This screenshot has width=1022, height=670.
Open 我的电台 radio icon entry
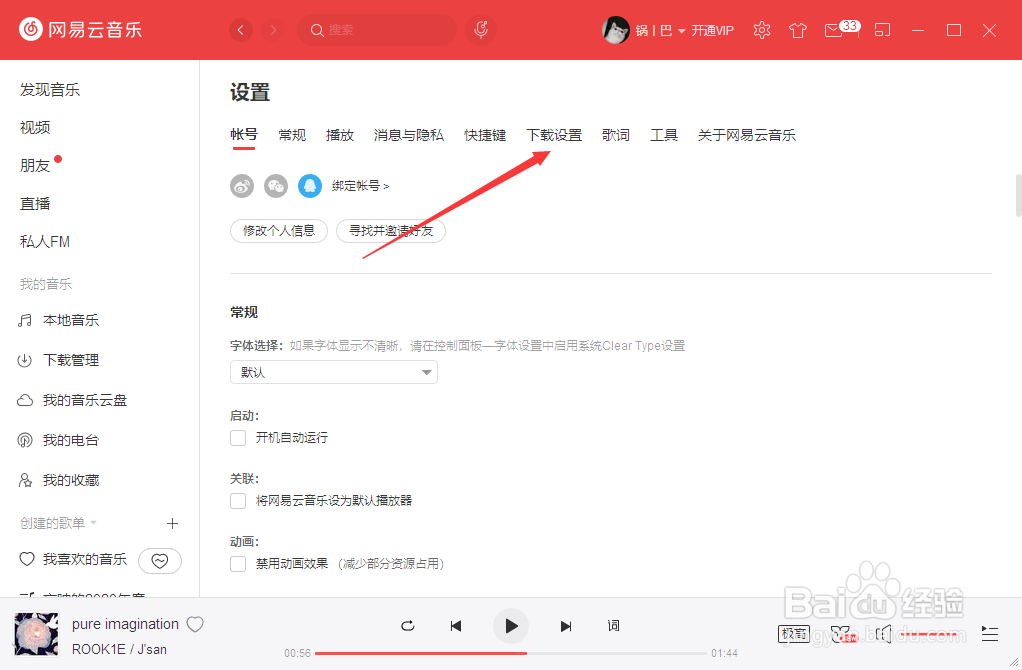pyautogui.click(x=59, y=440)
